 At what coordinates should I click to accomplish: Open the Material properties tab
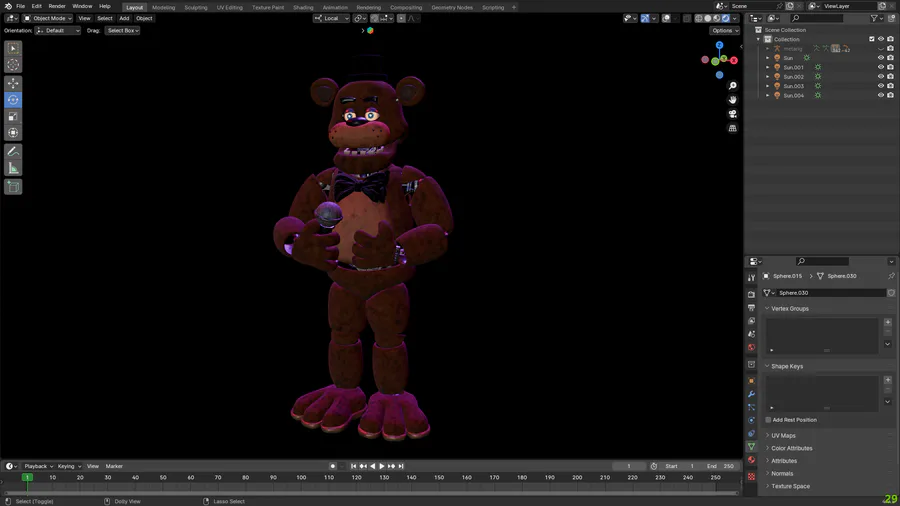coord(751,460)
